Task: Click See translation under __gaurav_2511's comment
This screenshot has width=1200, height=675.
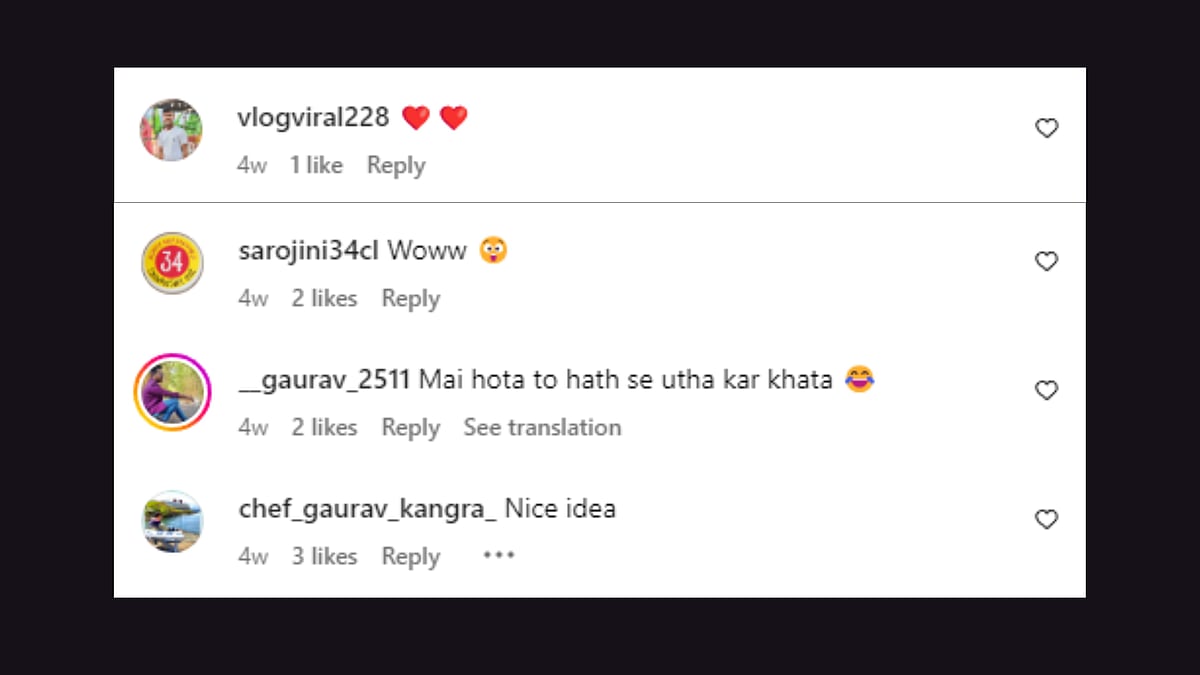Action: click(x=542, y=428)
